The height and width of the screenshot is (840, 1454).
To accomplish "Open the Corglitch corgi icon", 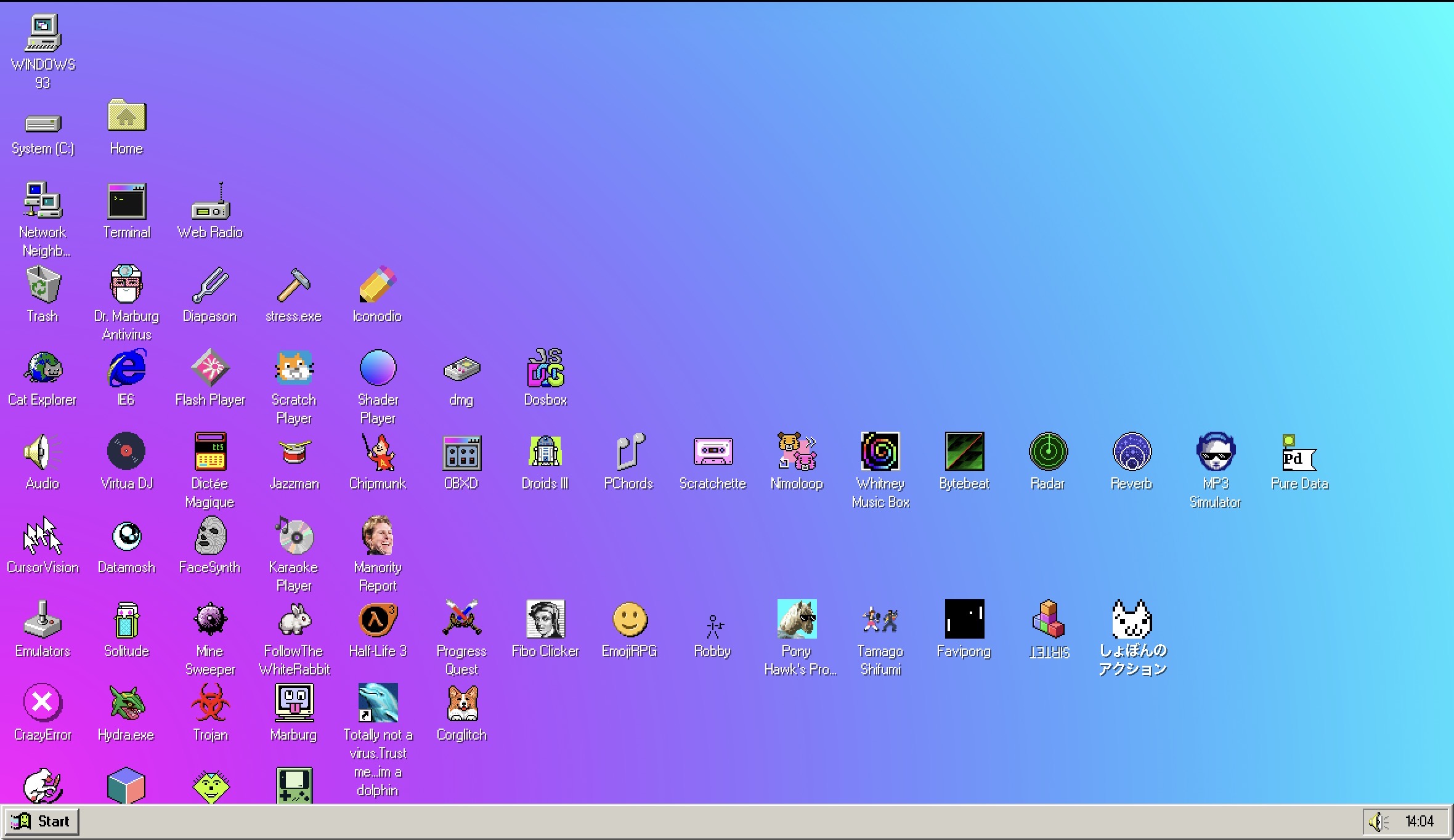I will [x=461, y=703].
